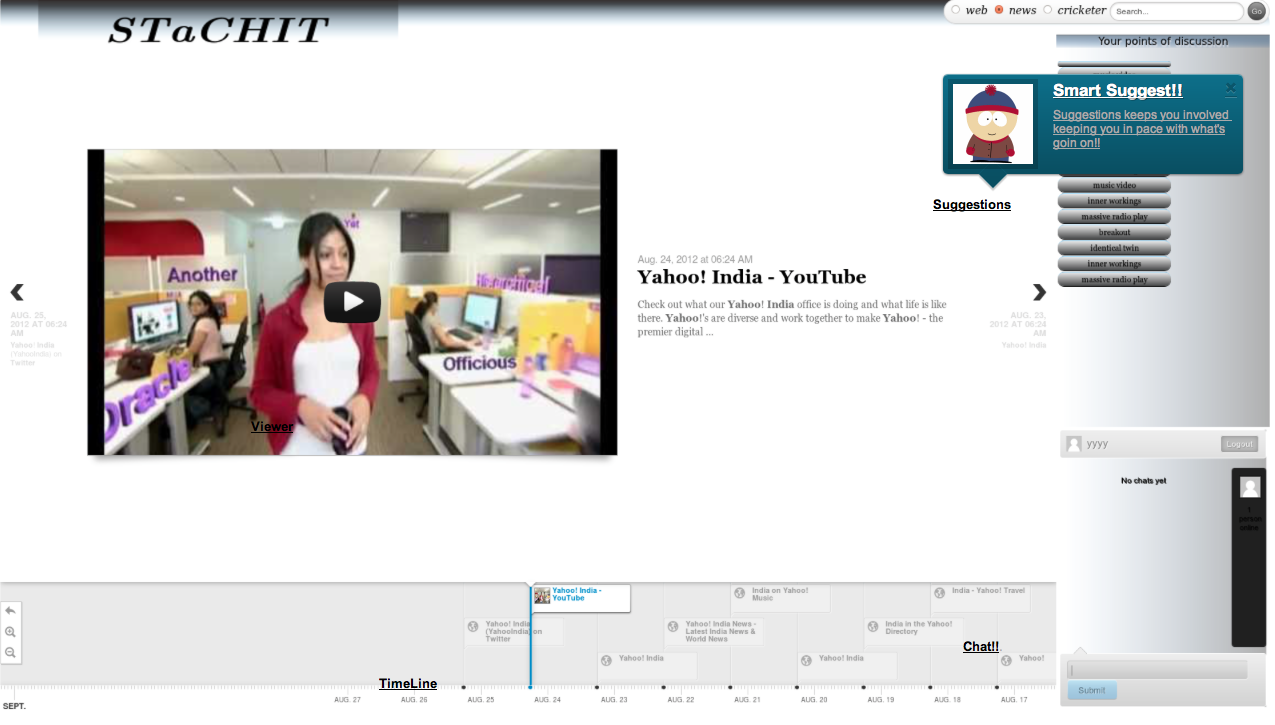This screenshot has width=1275, height=725.
Task: Click the STaCHIT logo
Action: tap(218, 30)
